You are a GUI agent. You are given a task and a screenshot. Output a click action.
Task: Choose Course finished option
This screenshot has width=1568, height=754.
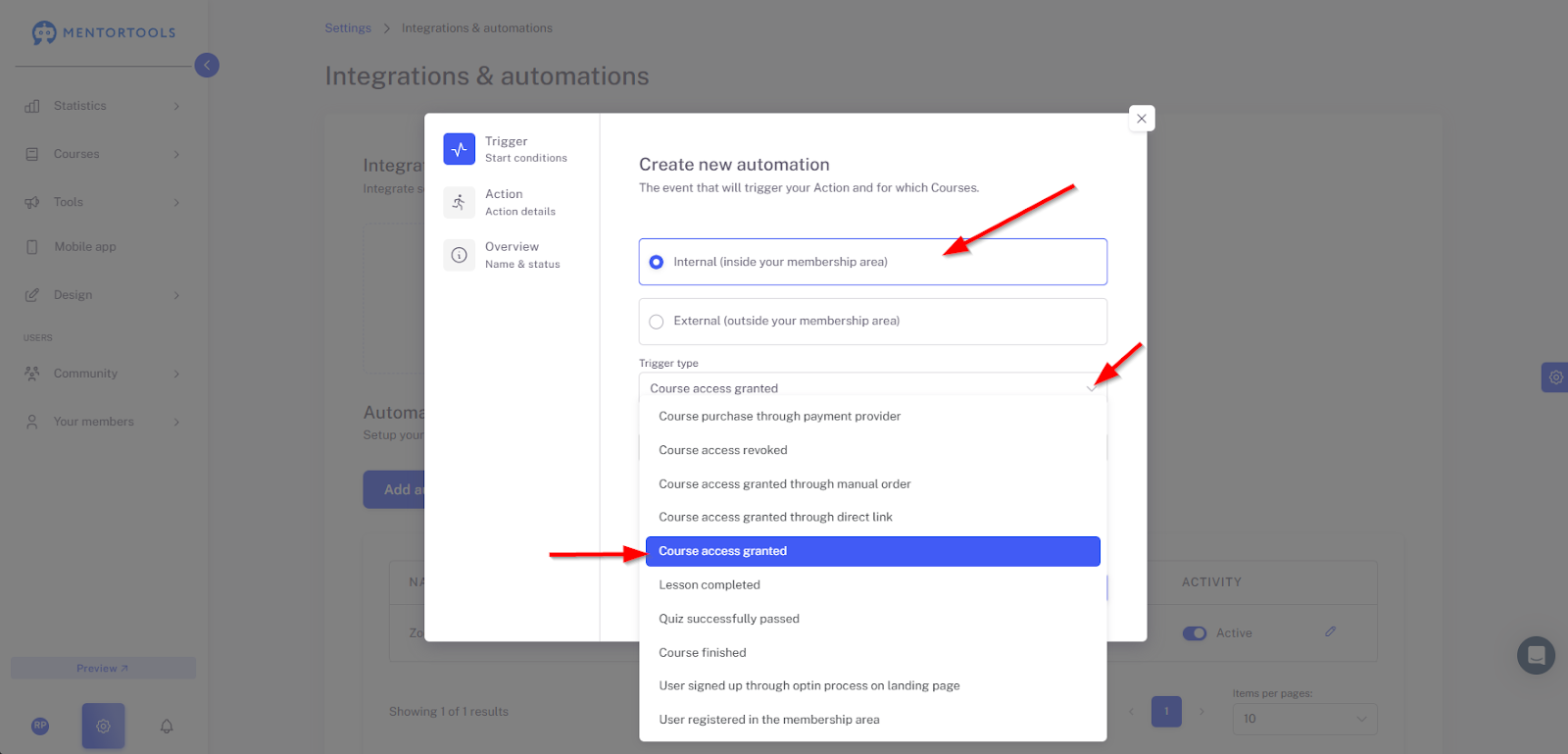click(872, 653)
